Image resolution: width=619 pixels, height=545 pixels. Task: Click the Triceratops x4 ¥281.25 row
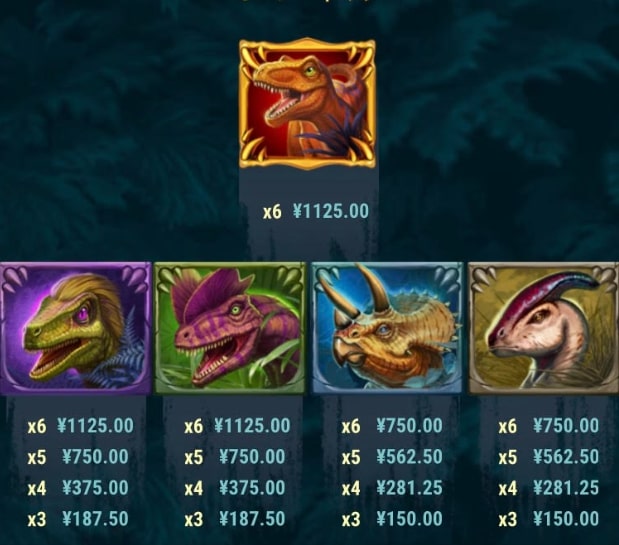[392, 488]
